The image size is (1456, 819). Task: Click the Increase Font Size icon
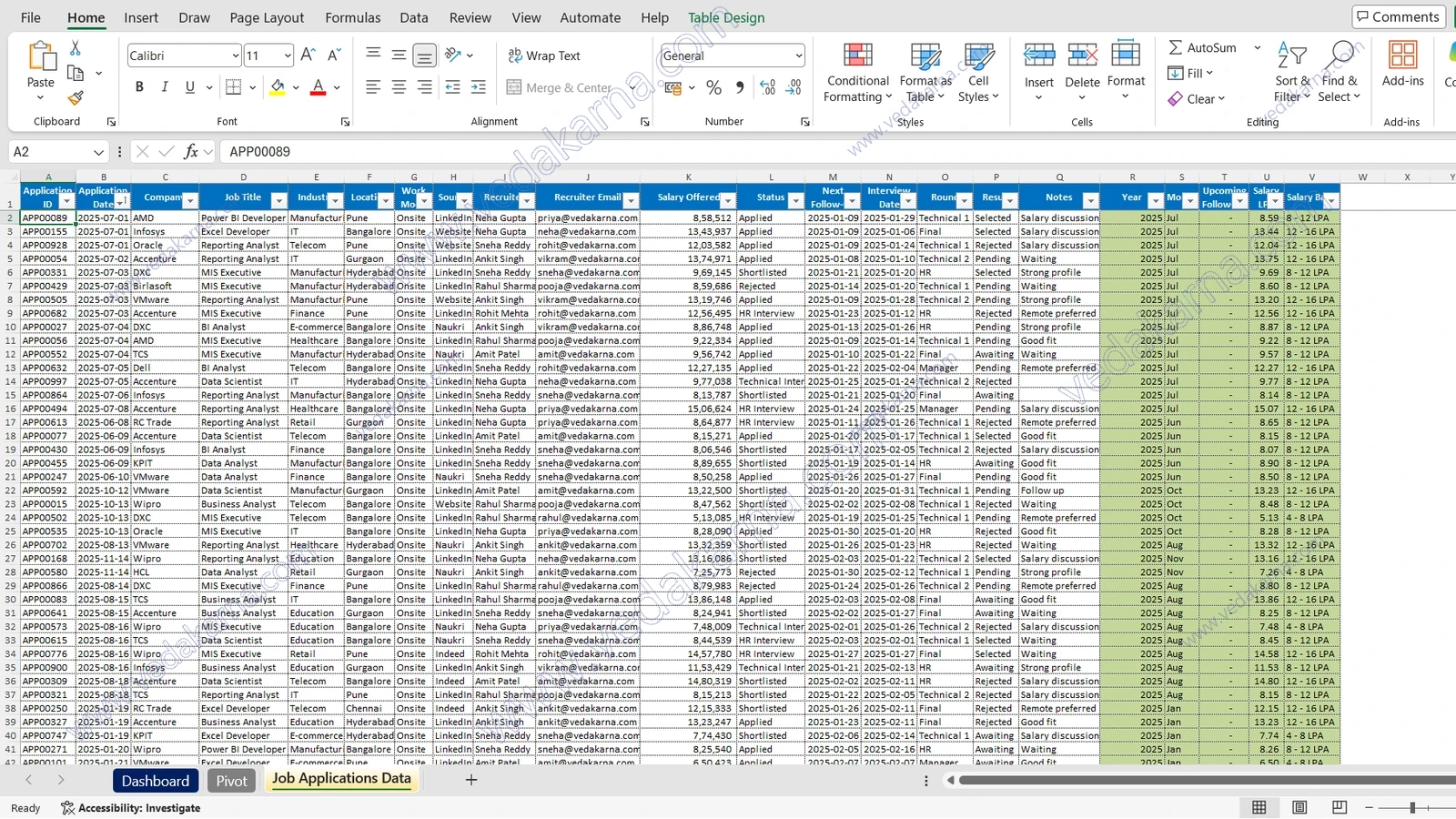click(308, 56)
